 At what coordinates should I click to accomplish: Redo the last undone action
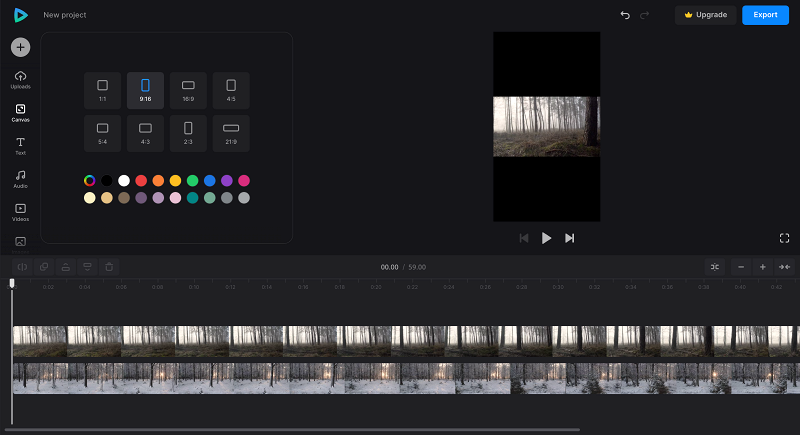(644, 15)
